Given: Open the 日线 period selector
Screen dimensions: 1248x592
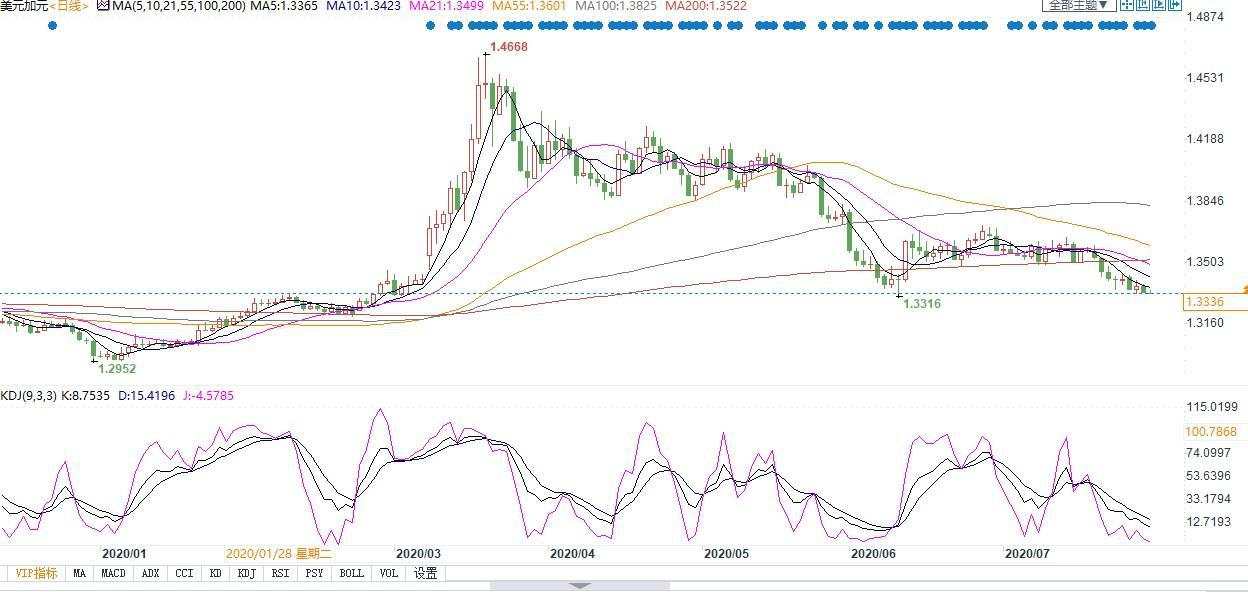Looking at the screenshot, I should pyautogui.click(x=69, y=6).
